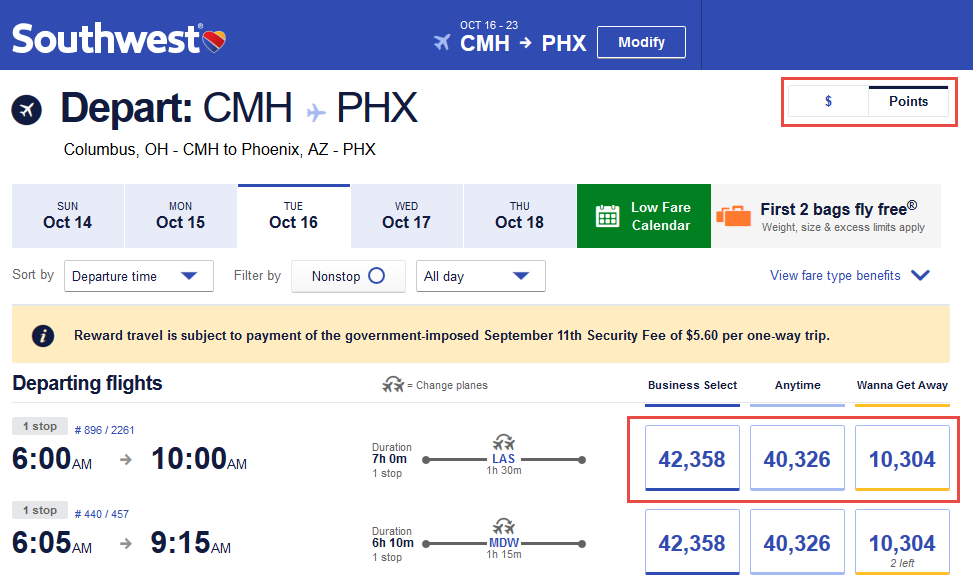Image resolution: width=973 pixels, height=584 pixels.
Task: Click the airplane icon beside CMH in header
Action: tap(442, 42)
